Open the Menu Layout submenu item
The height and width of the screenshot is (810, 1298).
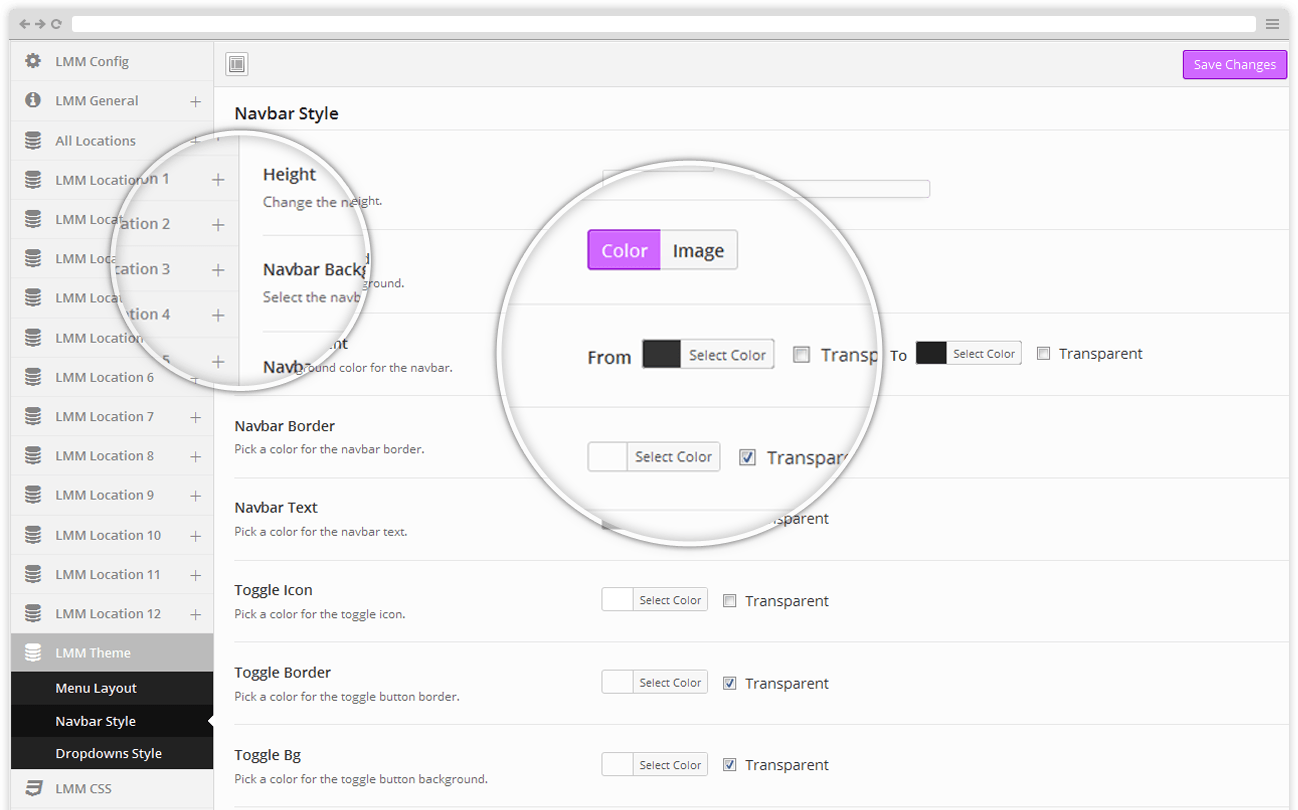click(x=96, y=688)
